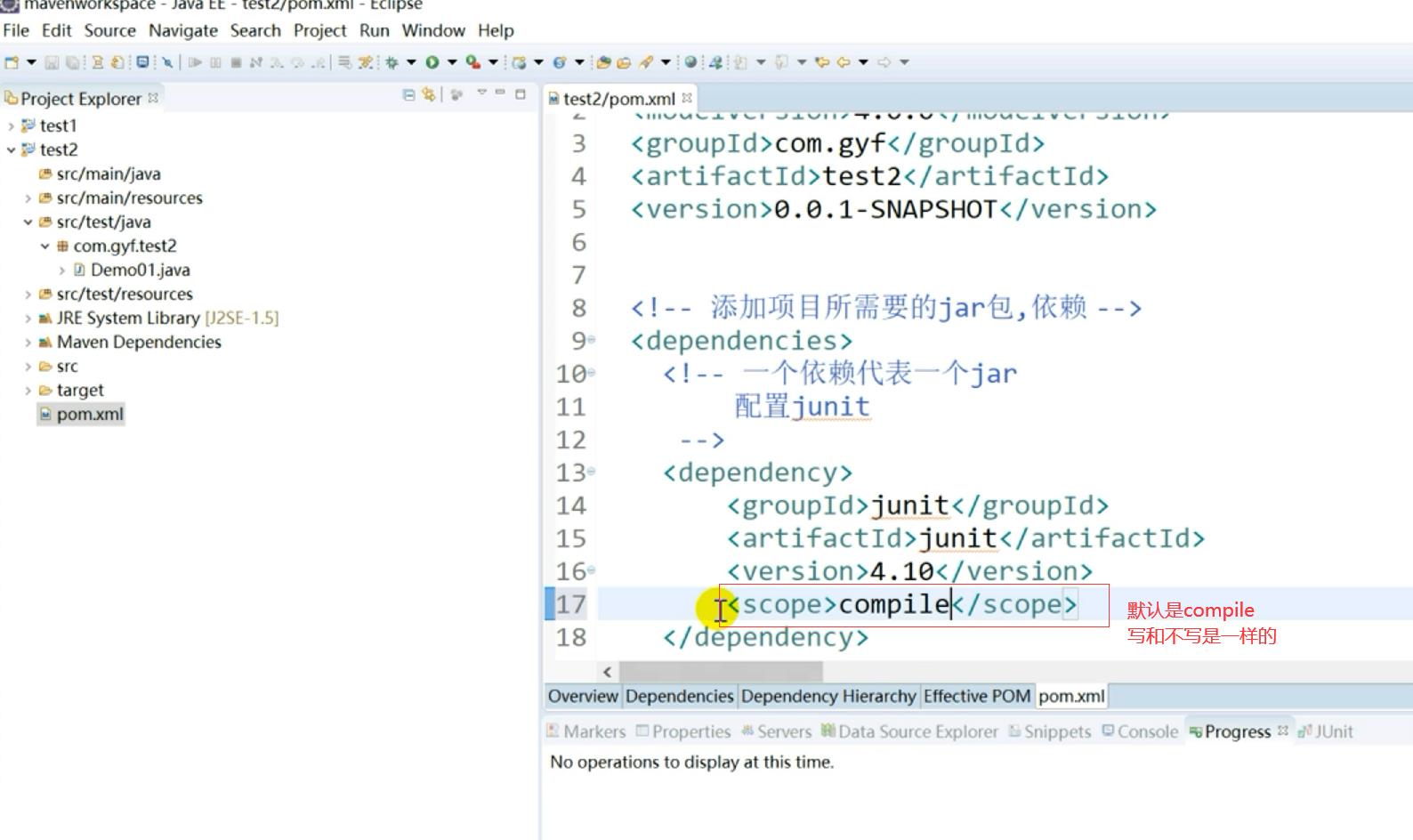The width and height of the screenshot is (1413, 840).
Task: Fold the dependencies element on line 9
Action: [591, 340]
